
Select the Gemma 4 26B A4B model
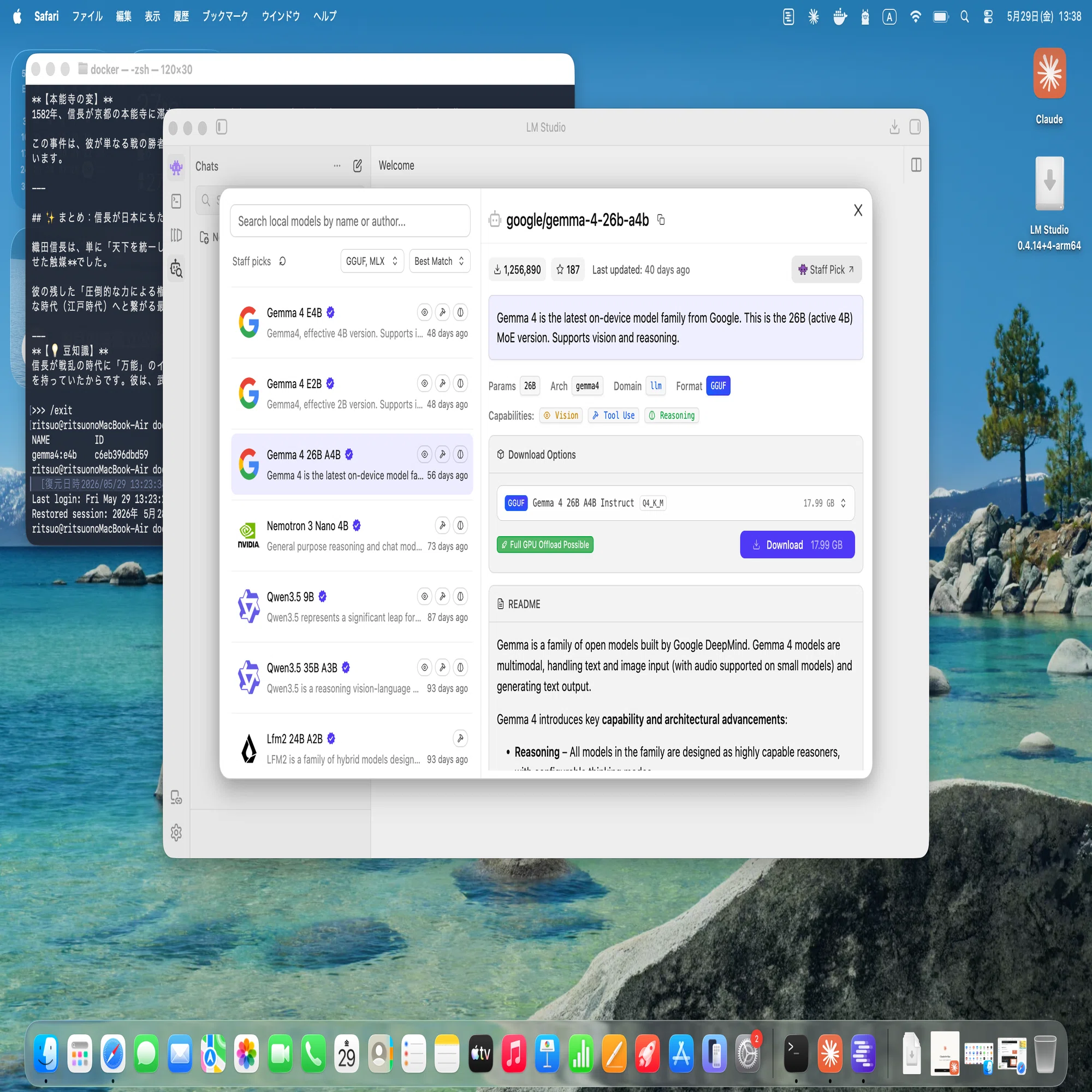point(352,465)
